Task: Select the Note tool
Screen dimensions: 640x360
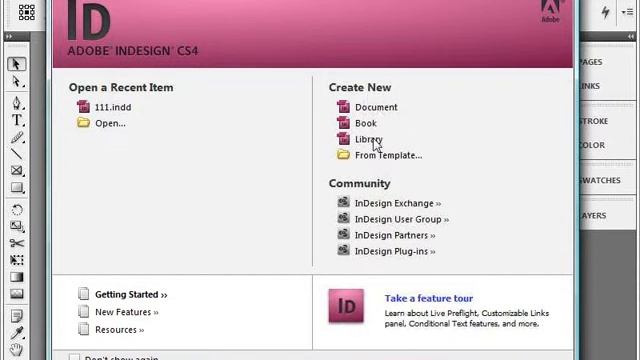Action: pyautogui.click(x=16, y=316)
